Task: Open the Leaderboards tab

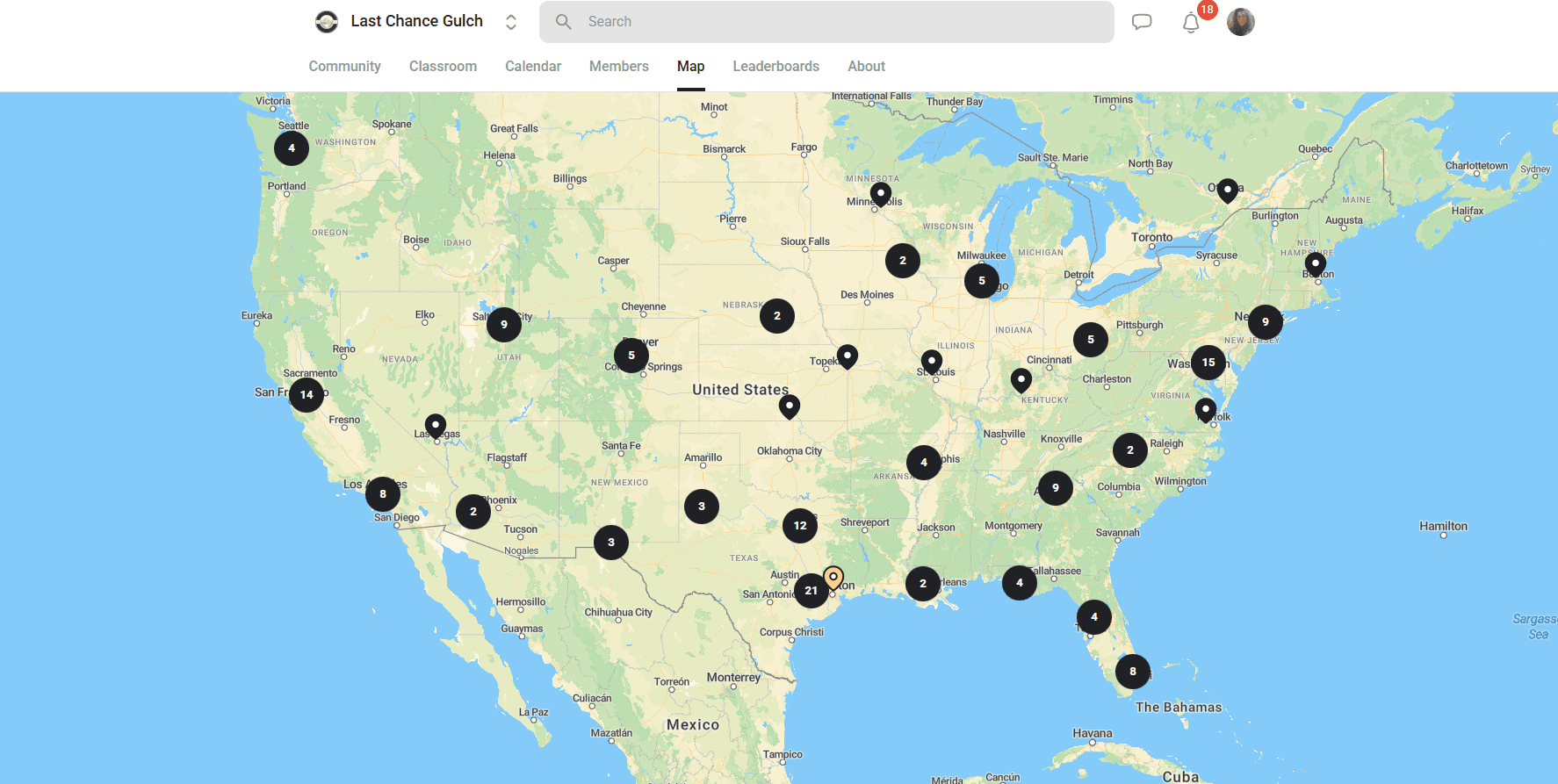Action: click(x=775, y=67)
